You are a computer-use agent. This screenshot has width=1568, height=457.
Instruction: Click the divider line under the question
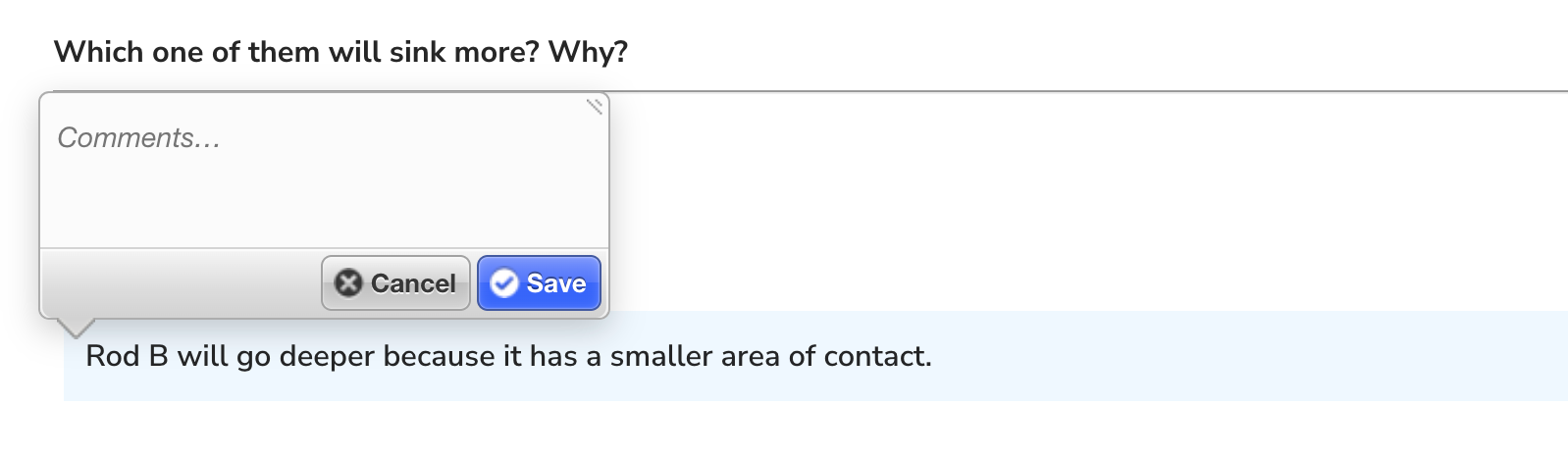pos(1089,91)
